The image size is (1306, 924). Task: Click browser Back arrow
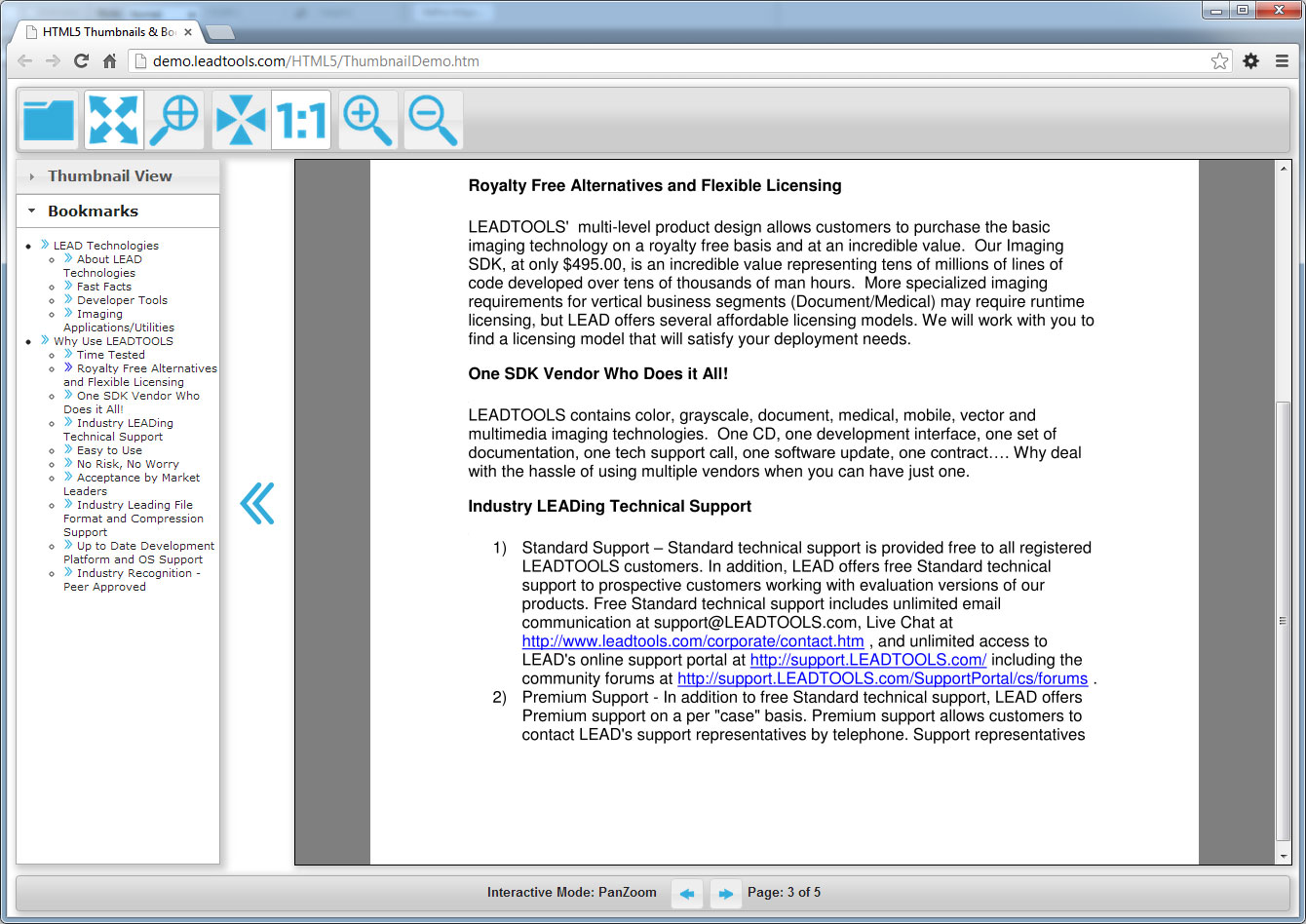click(25, 60)
